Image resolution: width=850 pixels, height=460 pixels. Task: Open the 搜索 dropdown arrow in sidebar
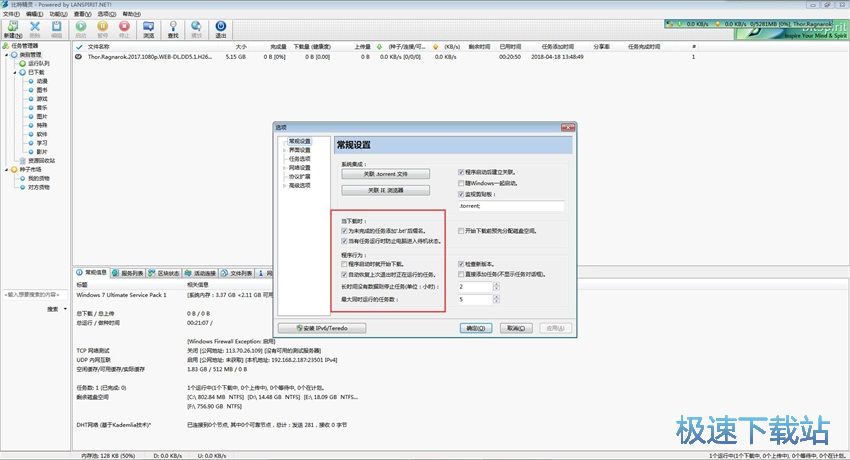click(66, 309)
